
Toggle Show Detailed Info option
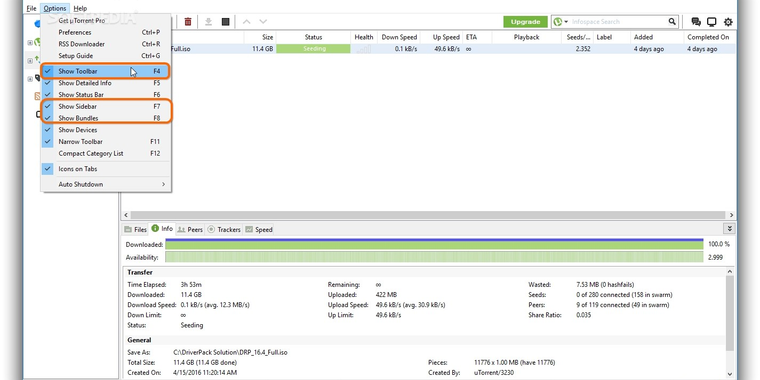106,83
